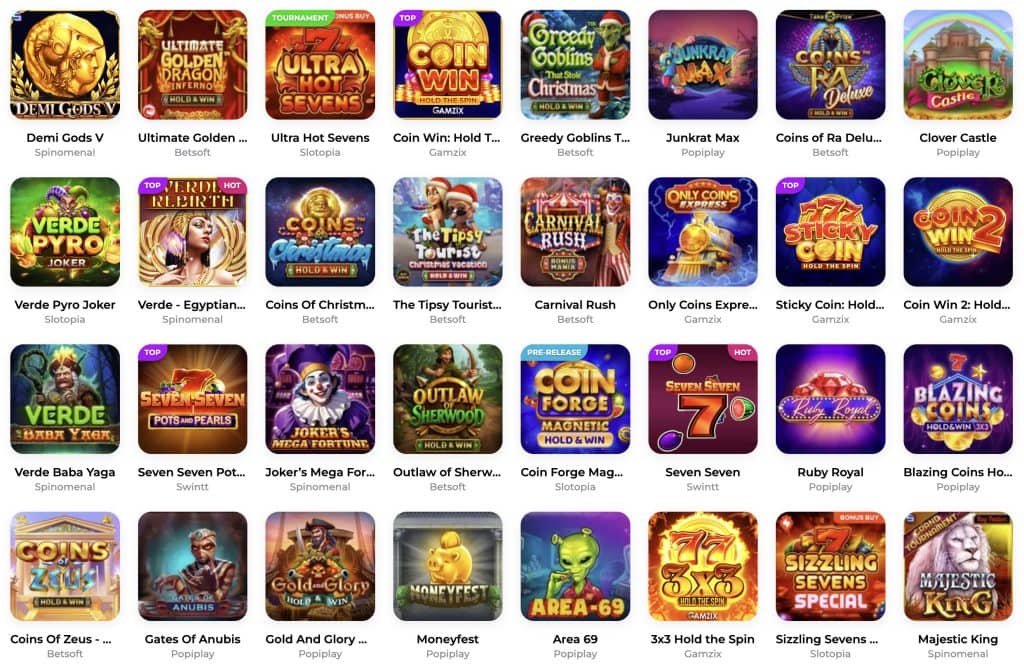Choose the Verde Pyro Joker thumbnail
The height and width of the screenshot is (668, 1024).
pos(65,232)
